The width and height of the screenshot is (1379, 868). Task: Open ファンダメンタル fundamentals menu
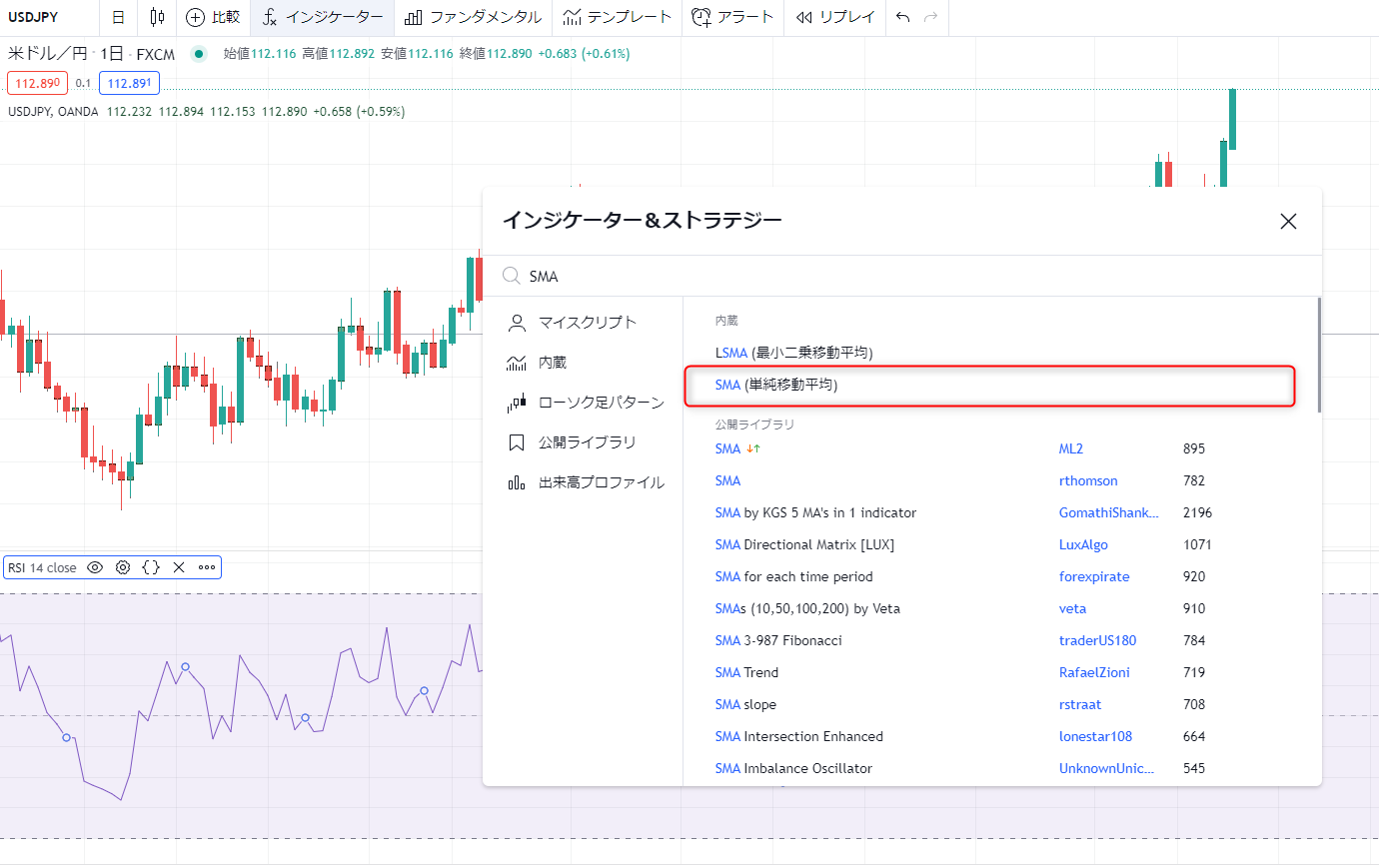474,17
